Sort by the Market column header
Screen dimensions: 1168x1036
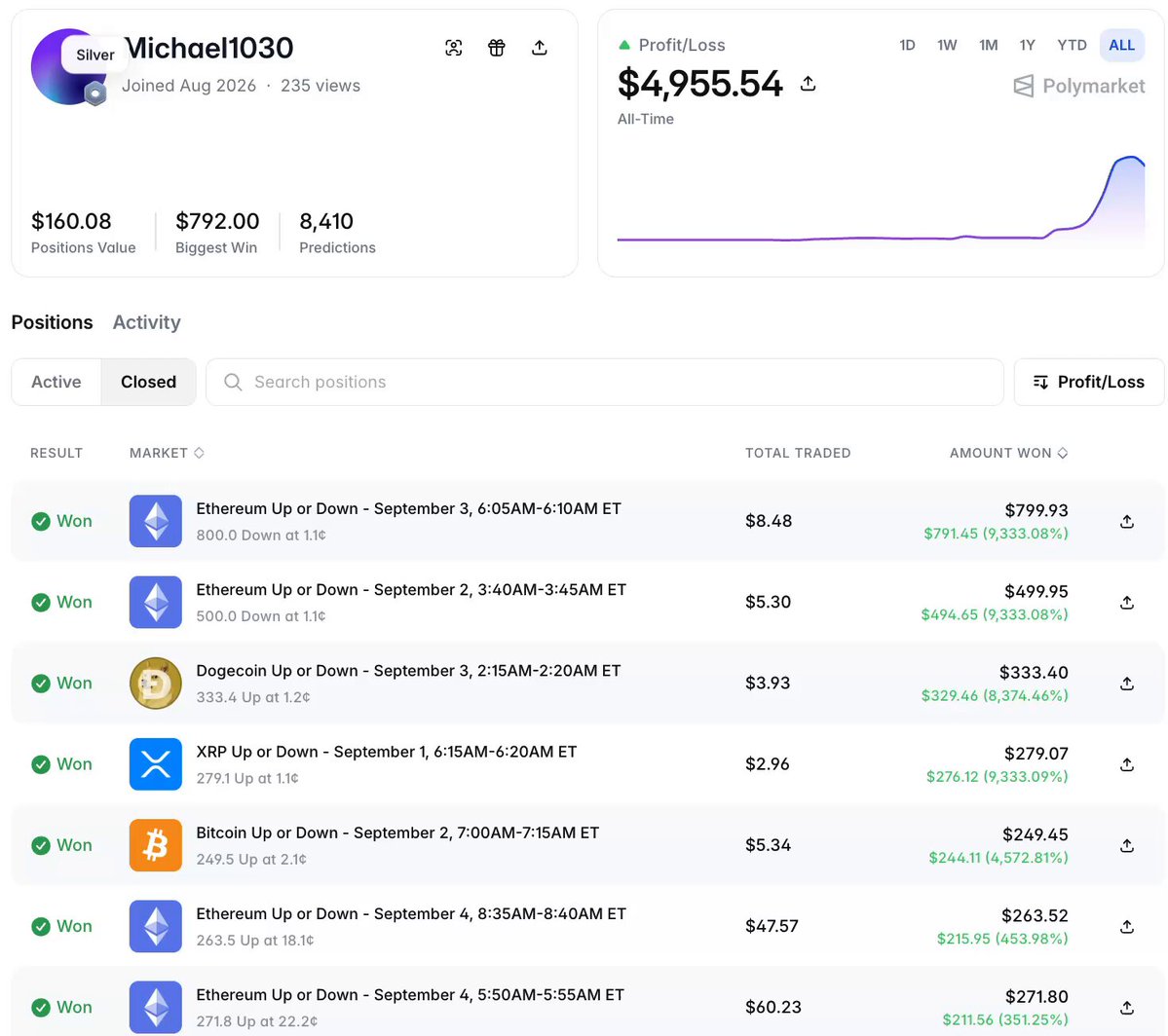pyautogui.click(x=167, y=453)
